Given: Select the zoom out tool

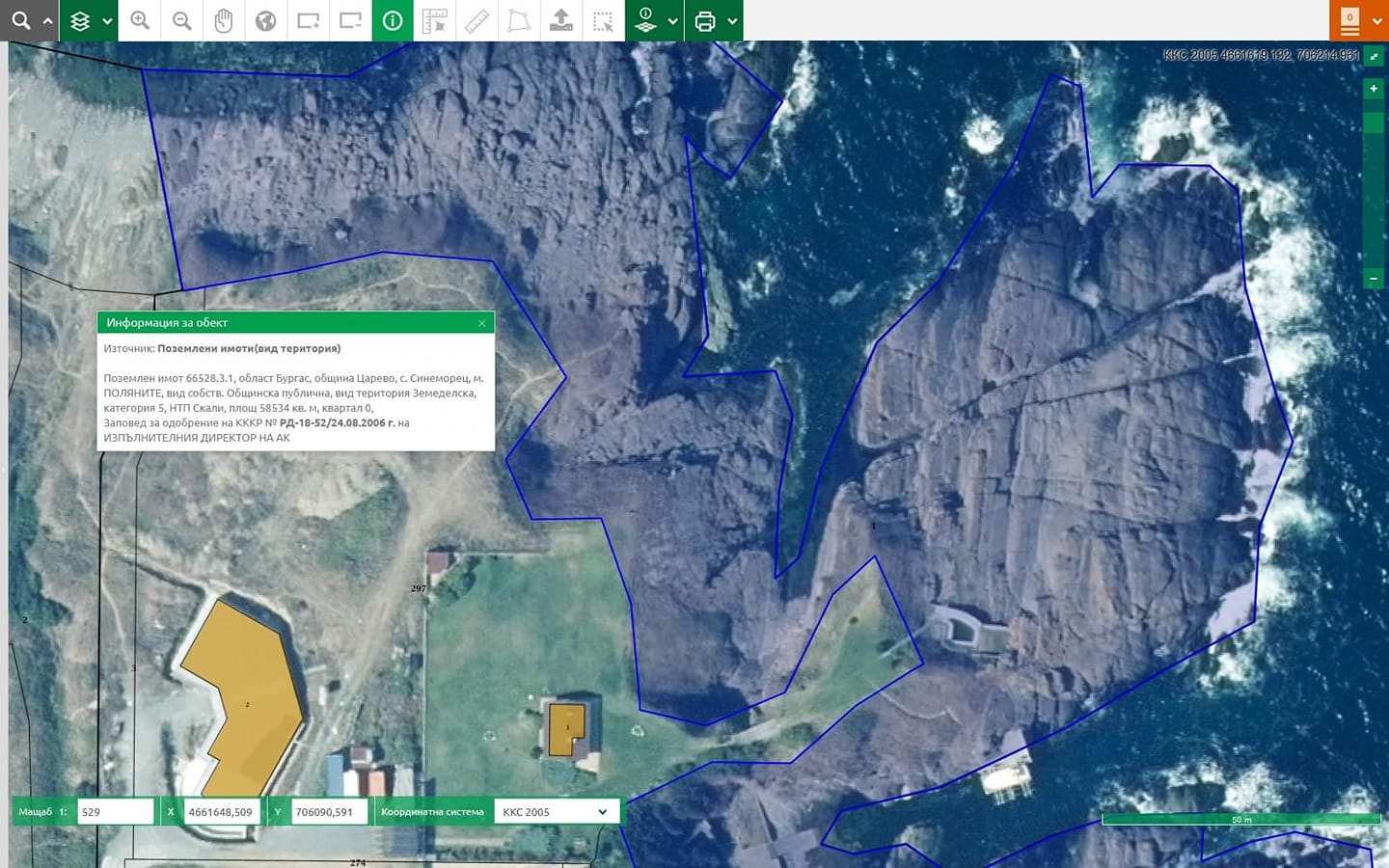Looking at the screenshot, I should [x=181, y=20].
